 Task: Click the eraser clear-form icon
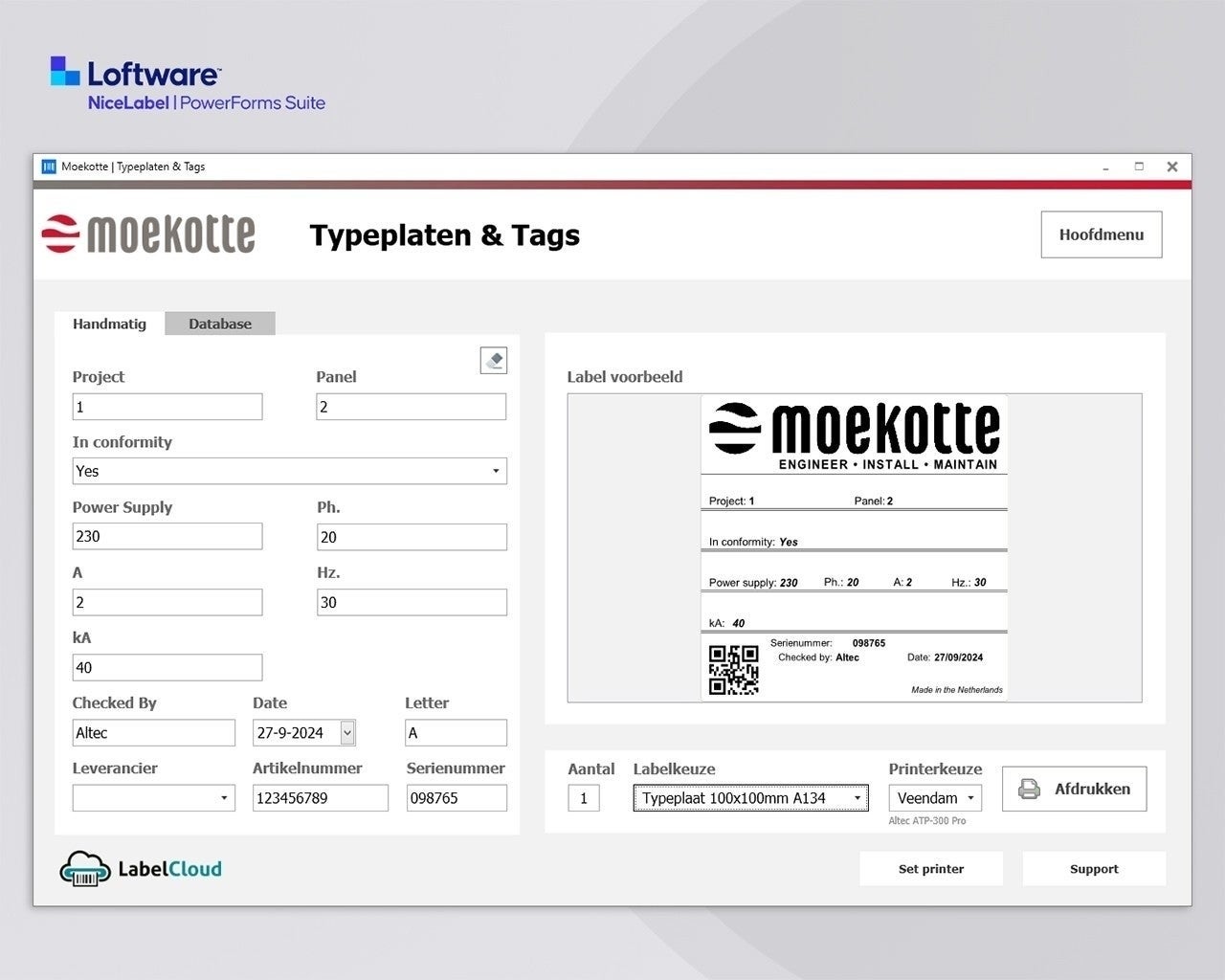pos(494,361)
